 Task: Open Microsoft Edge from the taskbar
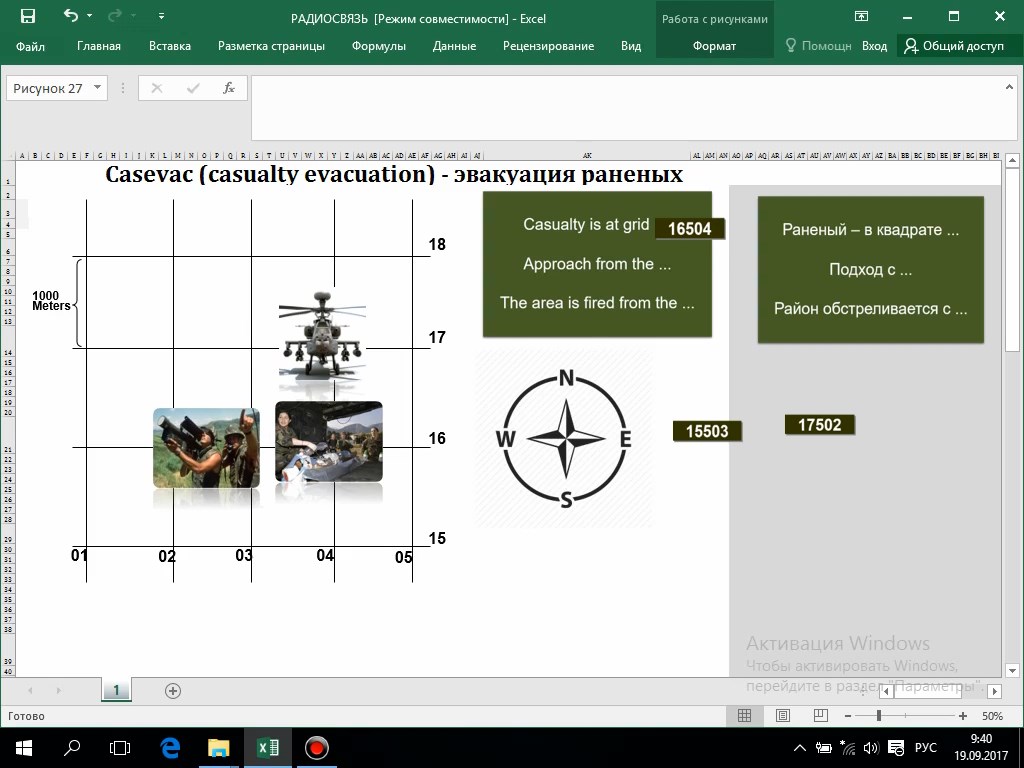pos(170,748)
